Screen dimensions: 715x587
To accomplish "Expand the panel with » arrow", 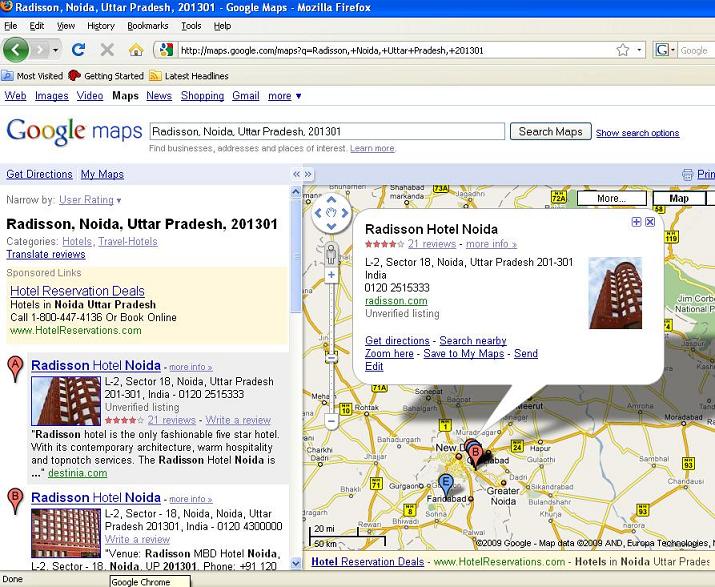I will [x=308, y=174].
